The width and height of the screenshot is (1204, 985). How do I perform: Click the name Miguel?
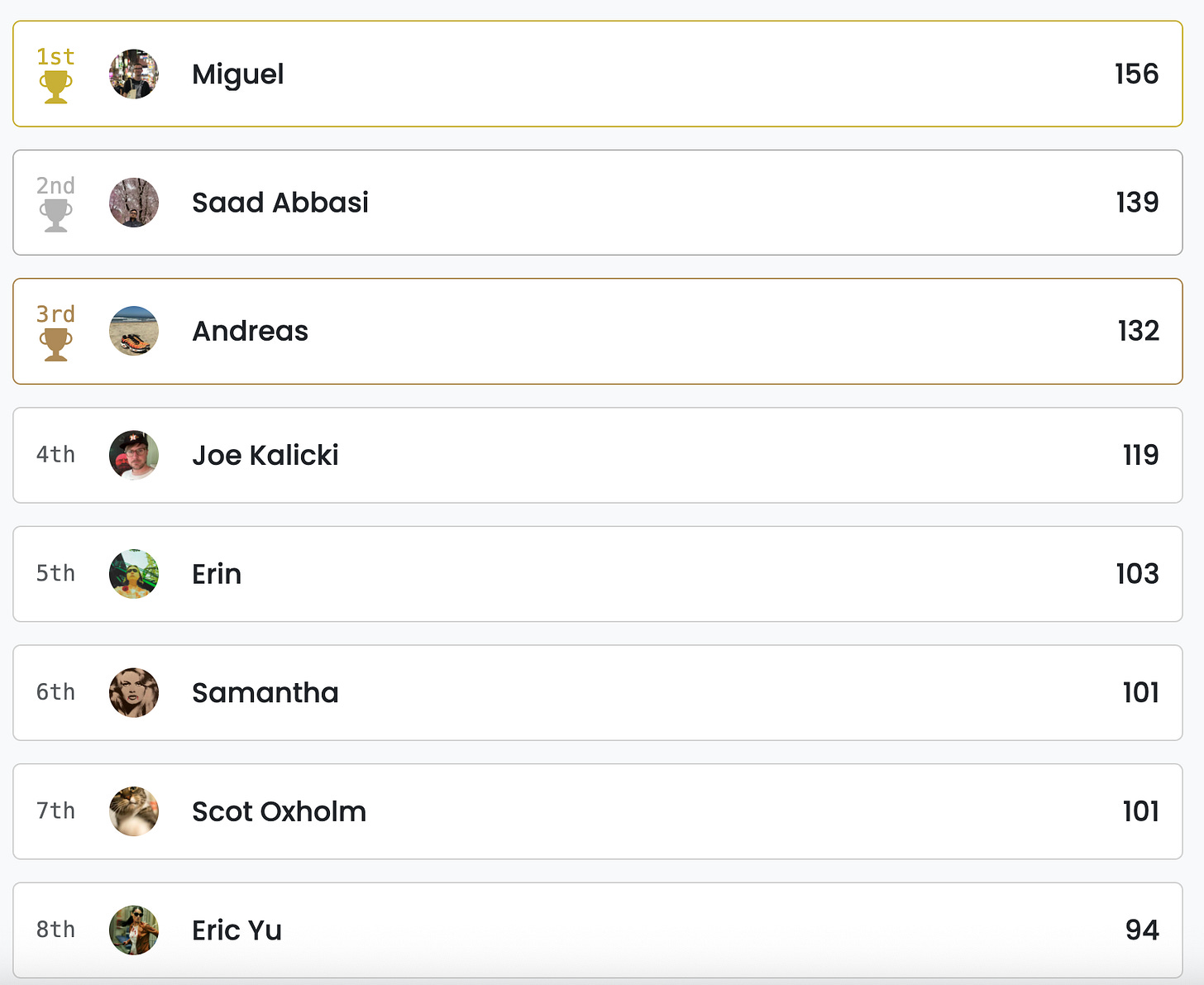point(238,74)
